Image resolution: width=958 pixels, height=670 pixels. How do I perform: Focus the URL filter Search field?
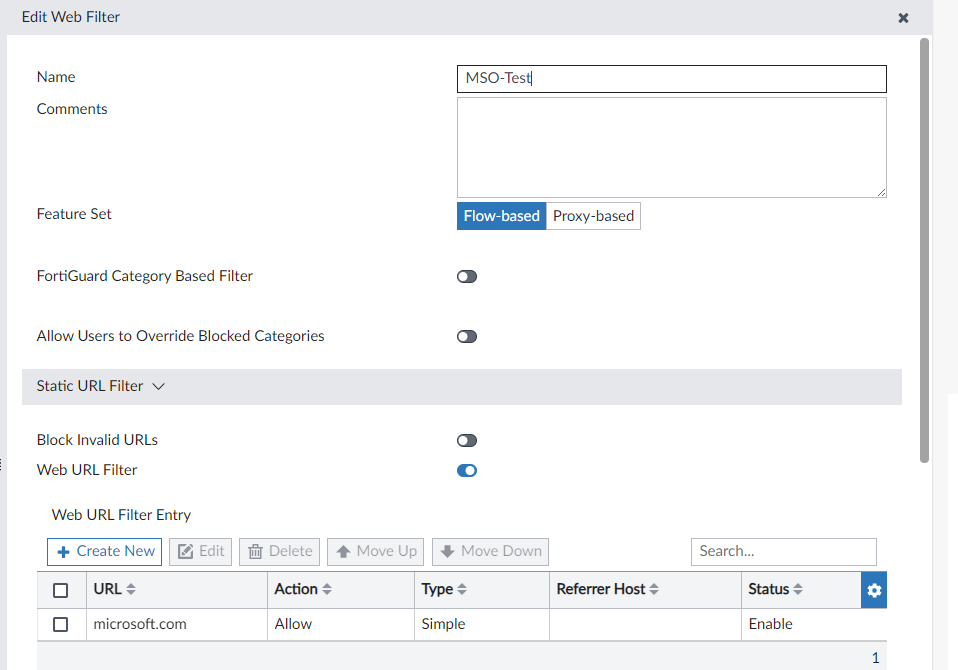click(x=783, y=551)
